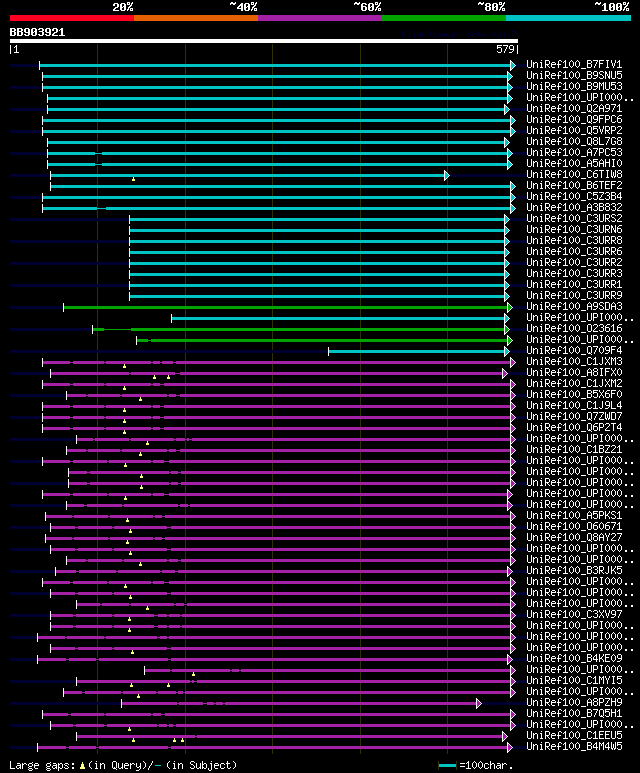
Task: Open hit UniRef100_C1JXM2
Action: coord(574,383)
